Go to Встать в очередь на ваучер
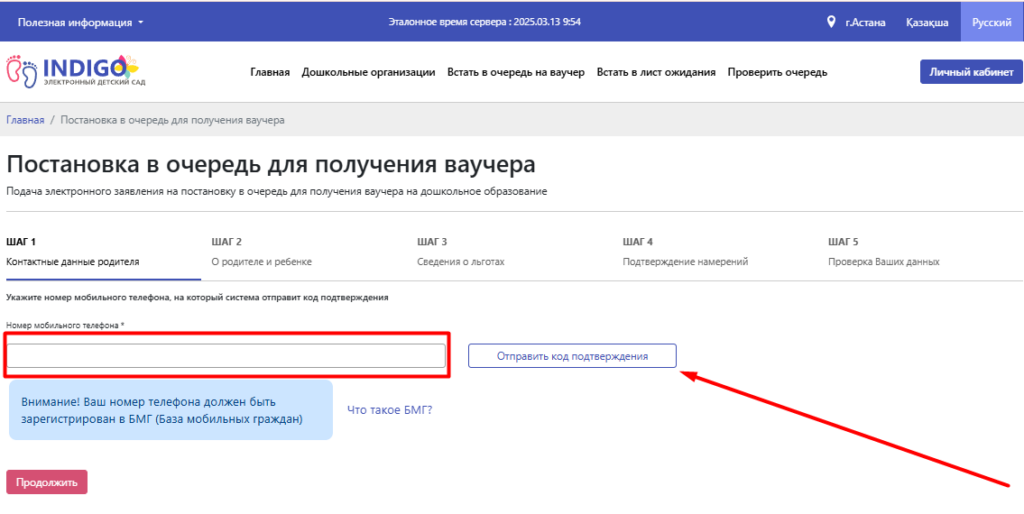The width and height of the screenshot is (1024, 514). click(516, 72)
